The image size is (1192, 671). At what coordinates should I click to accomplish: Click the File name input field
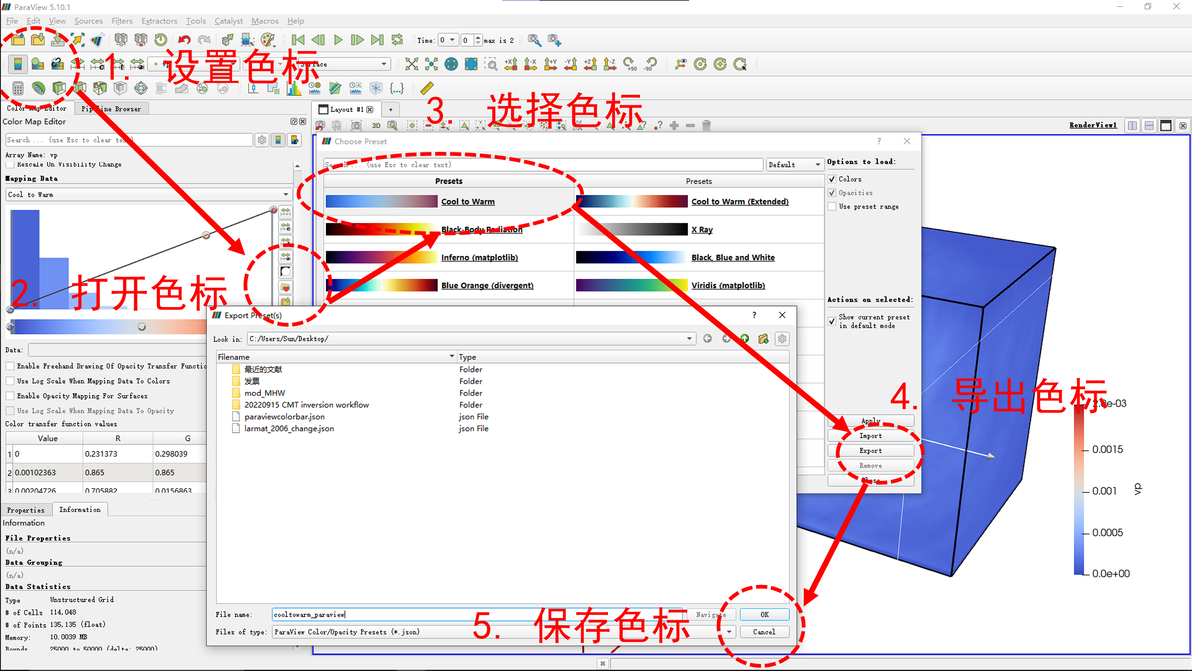click(478, 615)
